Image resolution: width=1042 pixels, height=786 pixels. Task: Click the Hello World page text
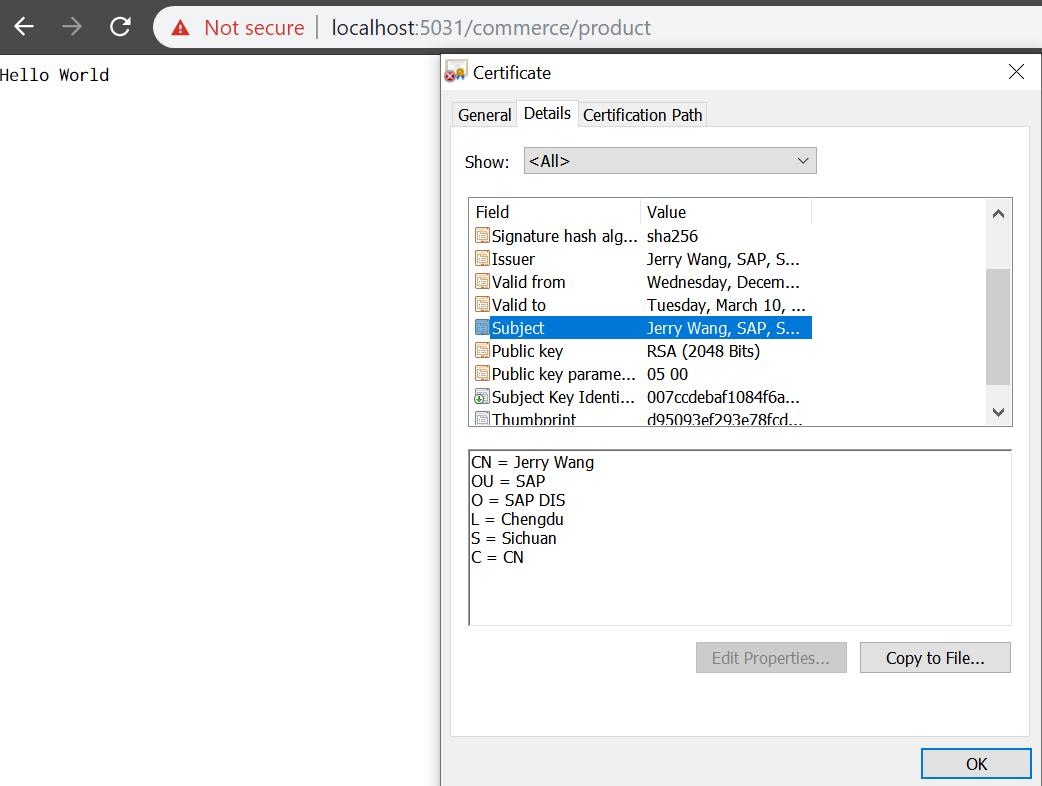point(54,75)
